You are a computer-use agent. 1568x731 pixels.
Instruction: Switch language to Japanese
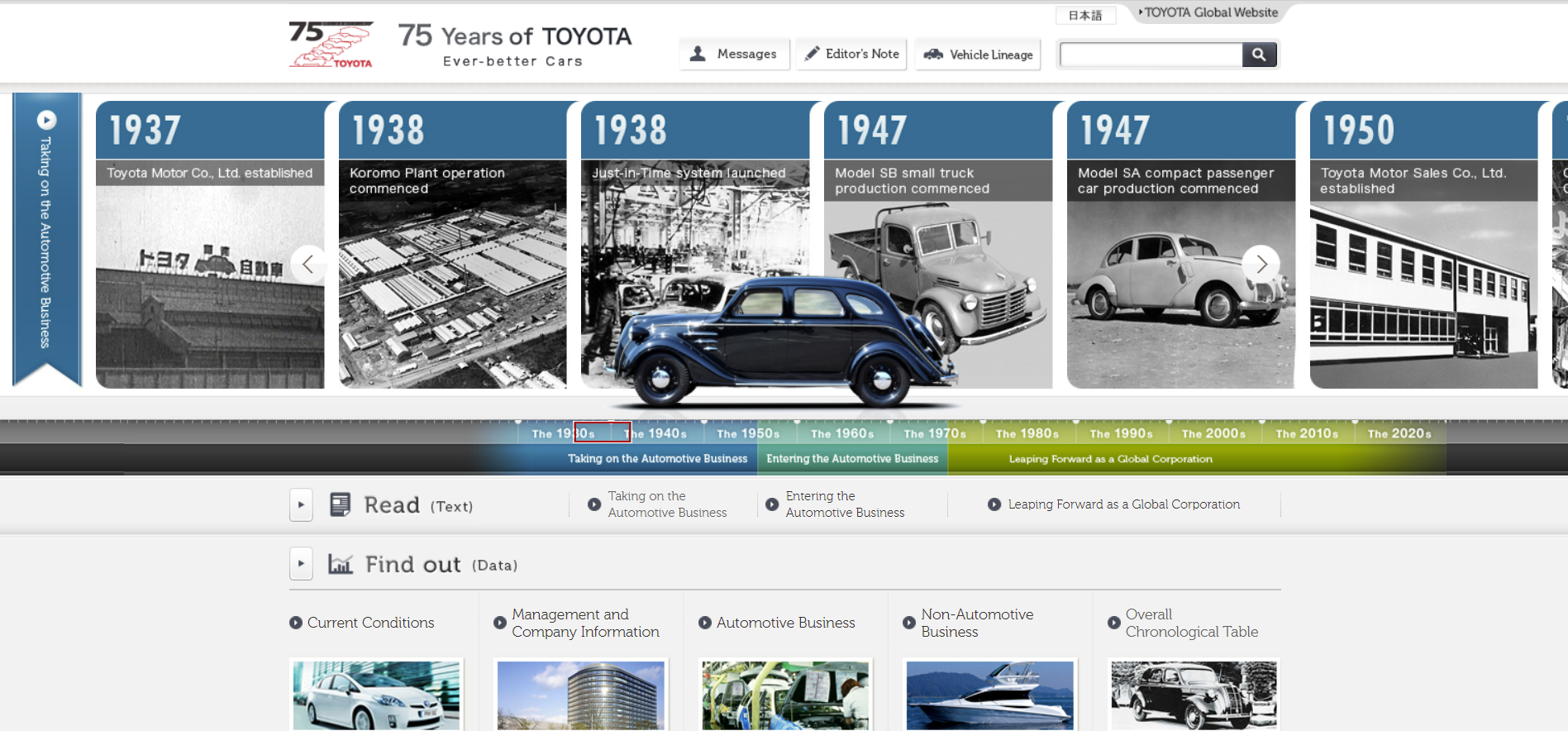coord(1084,16)
